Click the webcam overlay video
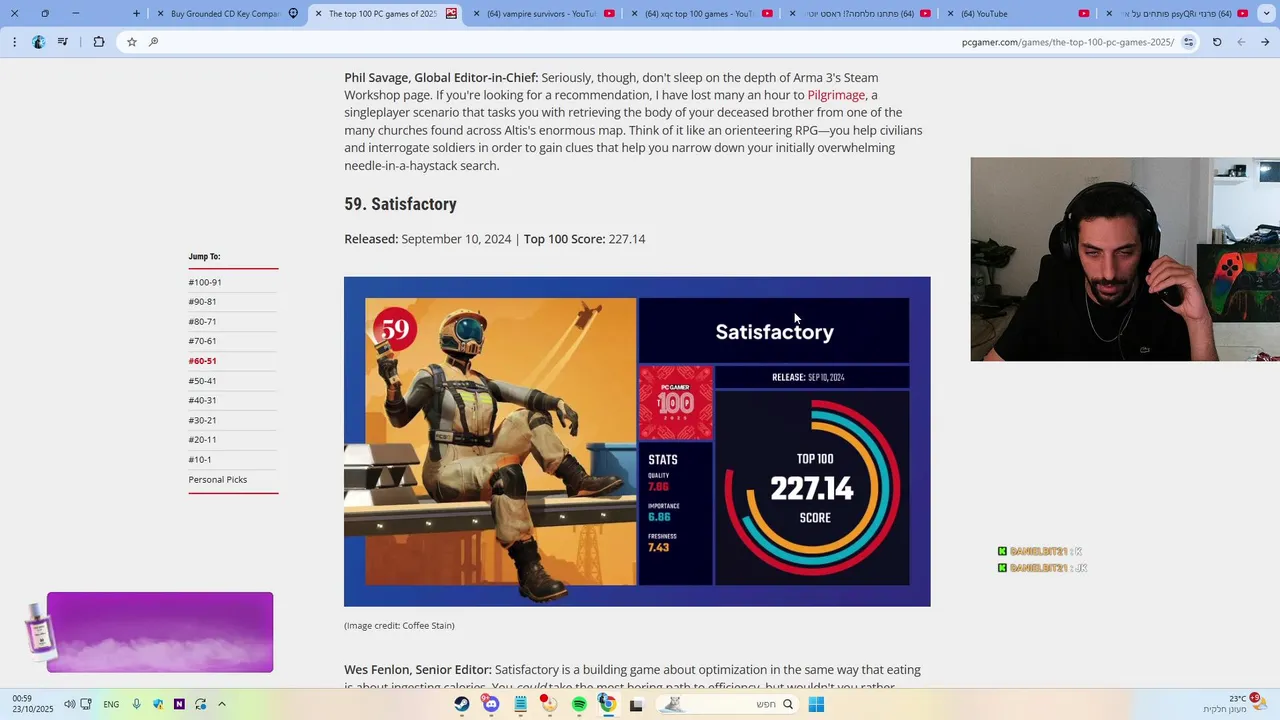The height and width of the screenshot is (720, 1280). click(1125, 259)
